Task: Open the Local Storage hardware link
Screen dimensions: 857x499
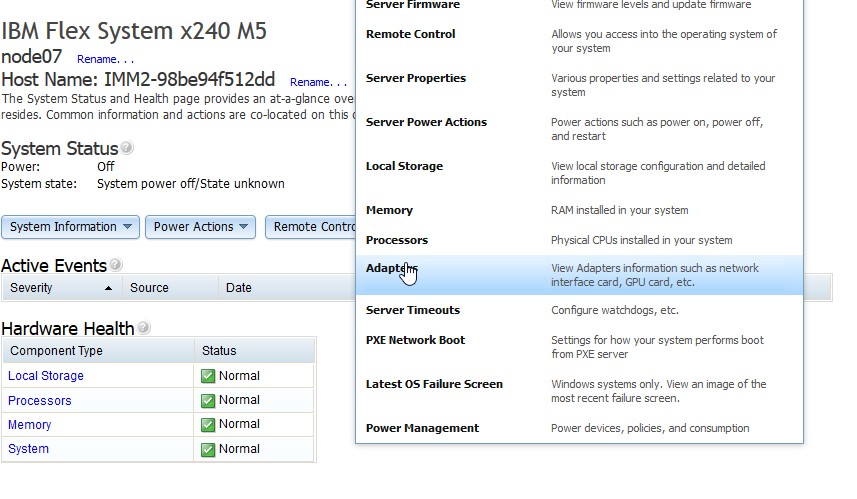Action: tap(46, 376)
